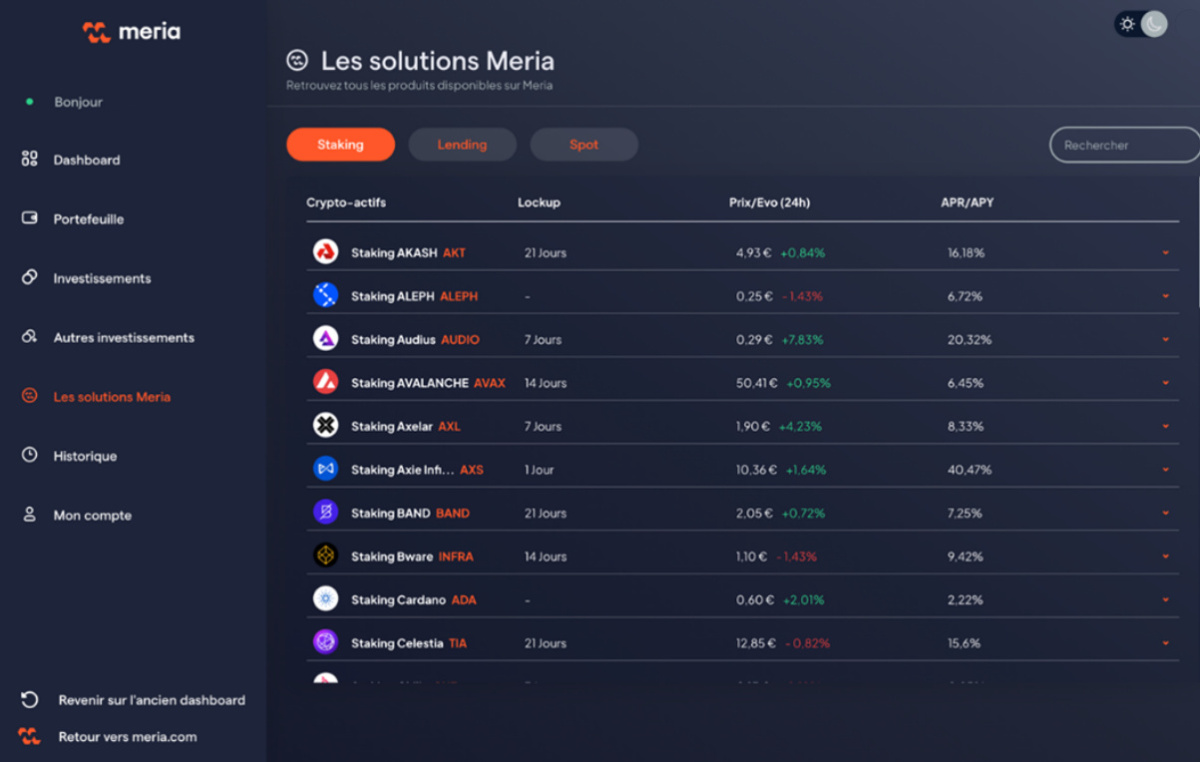Expand the Staking Axie Infinity row arrow
This screenshot has width=1200, height=762.
(x=1166, y=470)
